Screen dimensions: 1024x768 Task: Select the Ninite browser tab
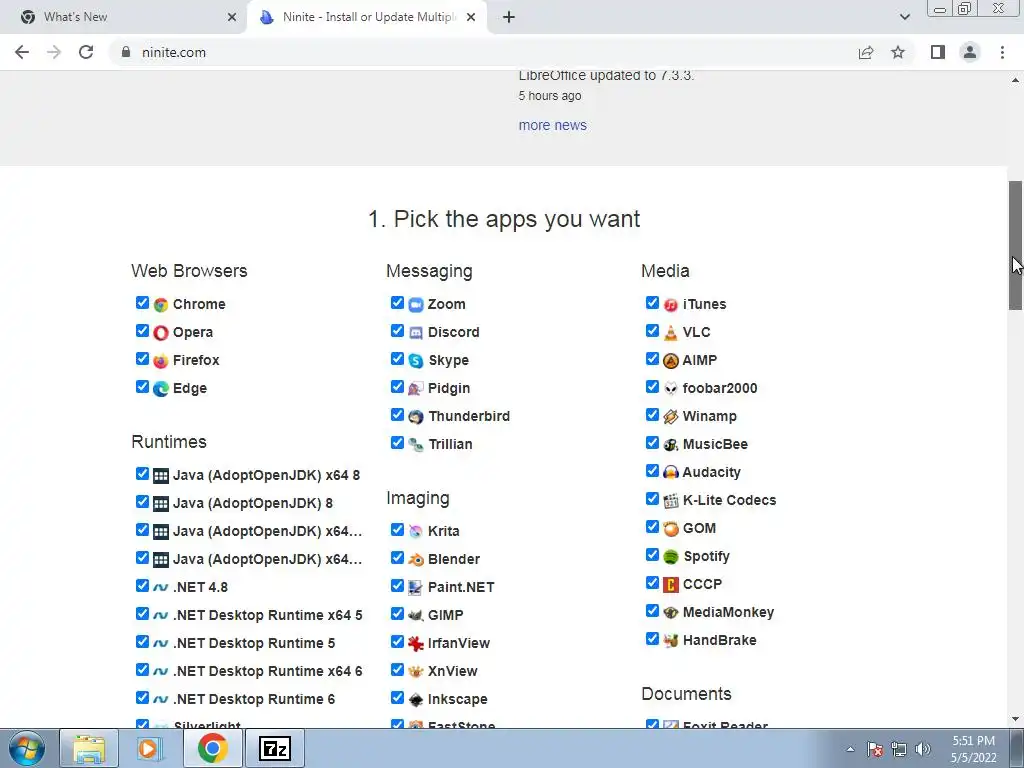pos(366,17)
